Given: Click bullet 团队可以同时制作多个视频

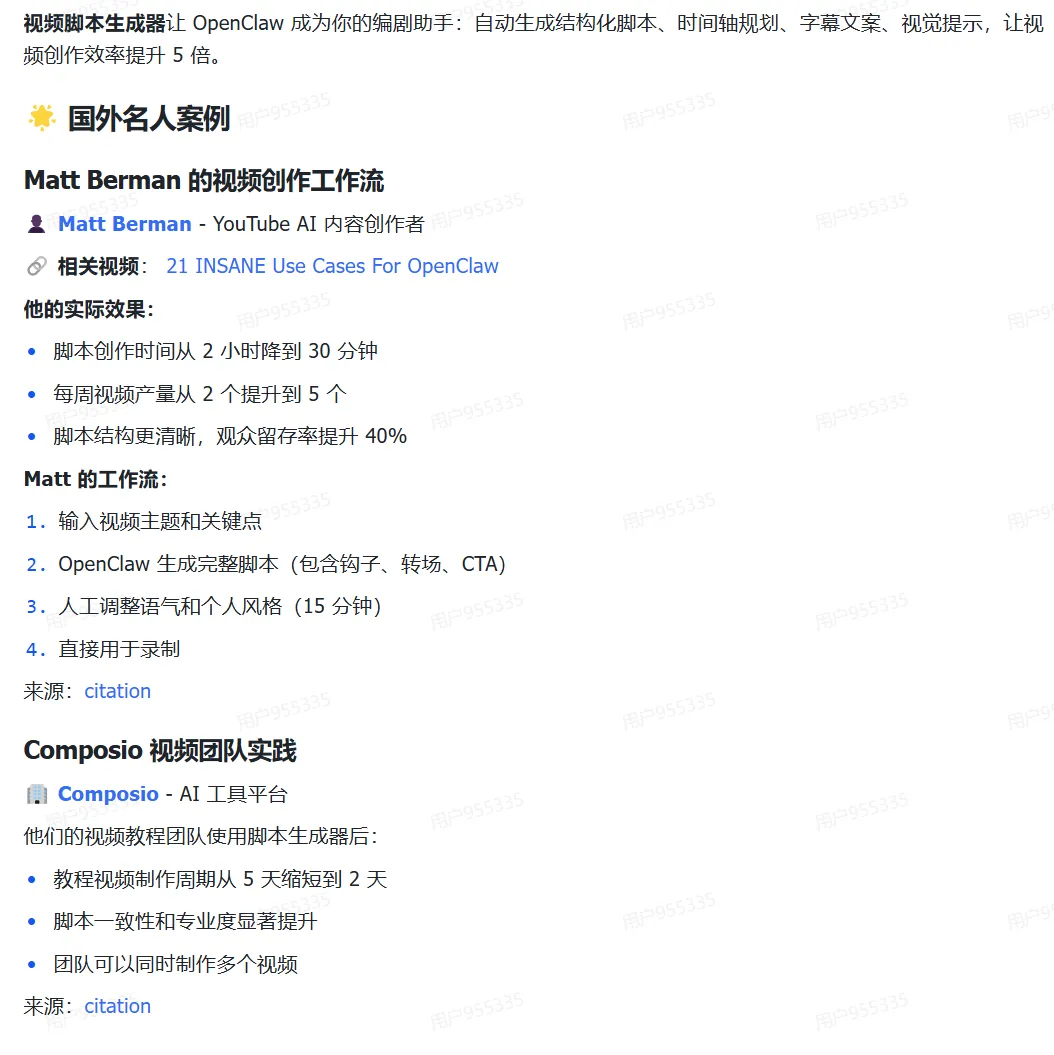Looking at the screenshot, I should (x=175, y=964).
